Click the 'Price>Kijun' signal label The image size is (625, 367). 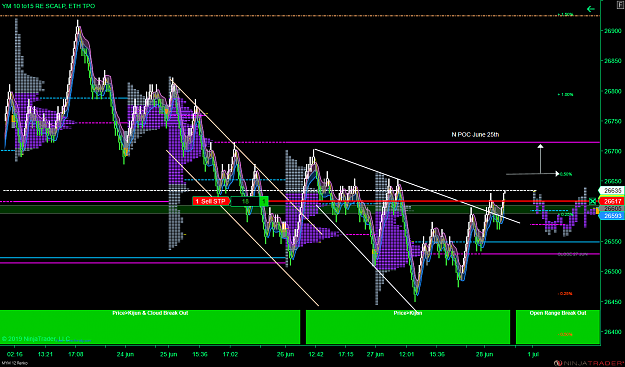(408, 313)
